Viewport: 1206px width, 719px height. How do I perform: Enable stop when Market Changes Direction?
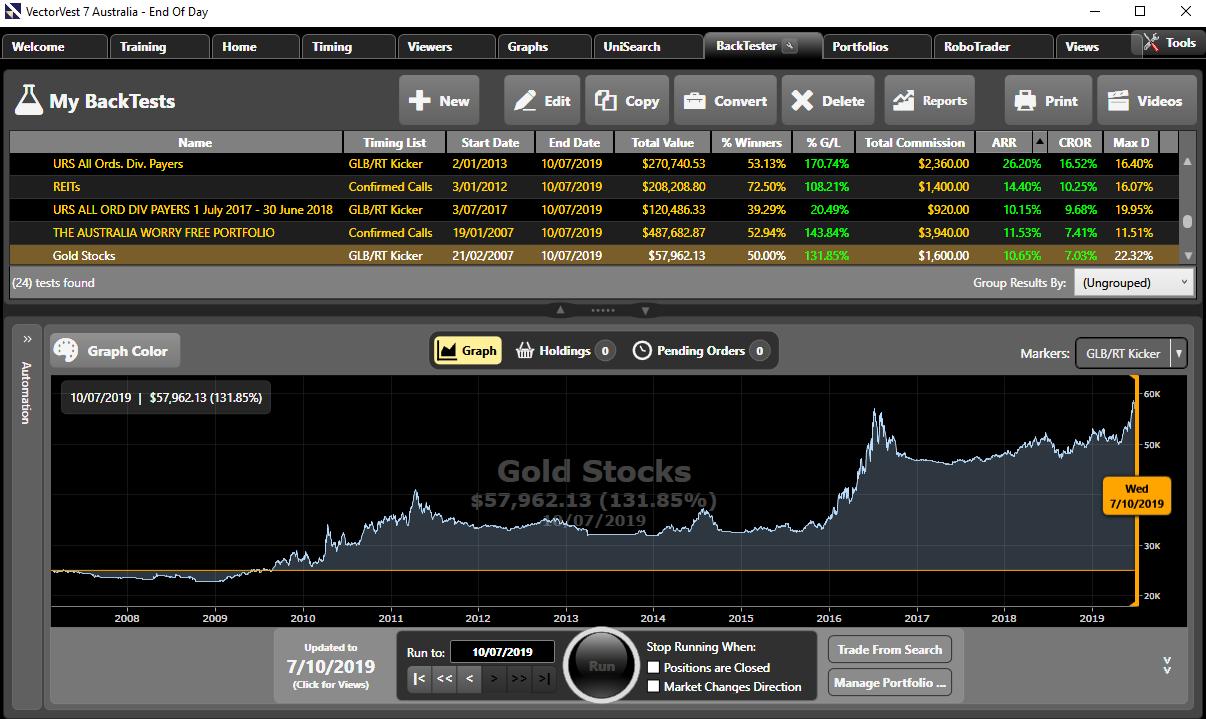click(654, 687)
